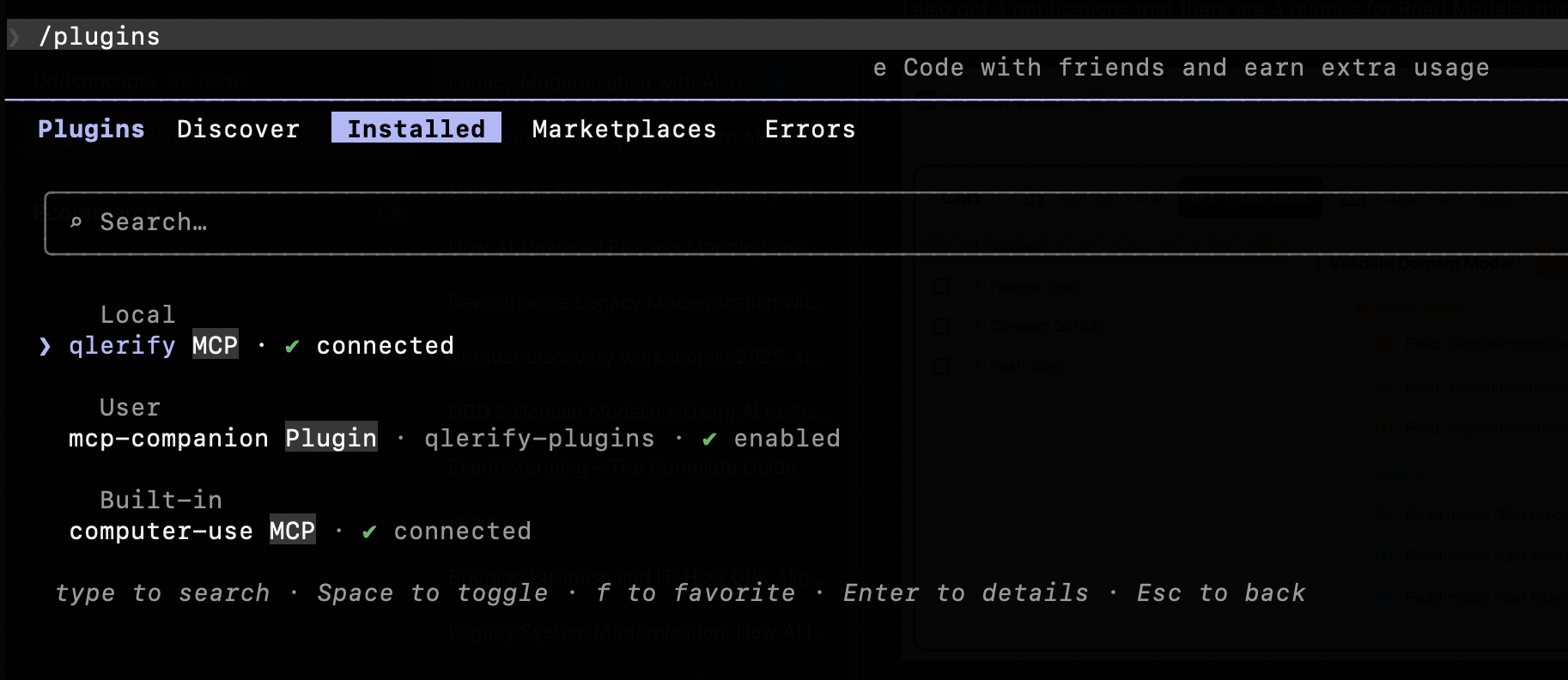Select the qlerify MCP row
The height and width of the screenshot is (680, 1568).
pyautogui.click(x=246, y=345)
